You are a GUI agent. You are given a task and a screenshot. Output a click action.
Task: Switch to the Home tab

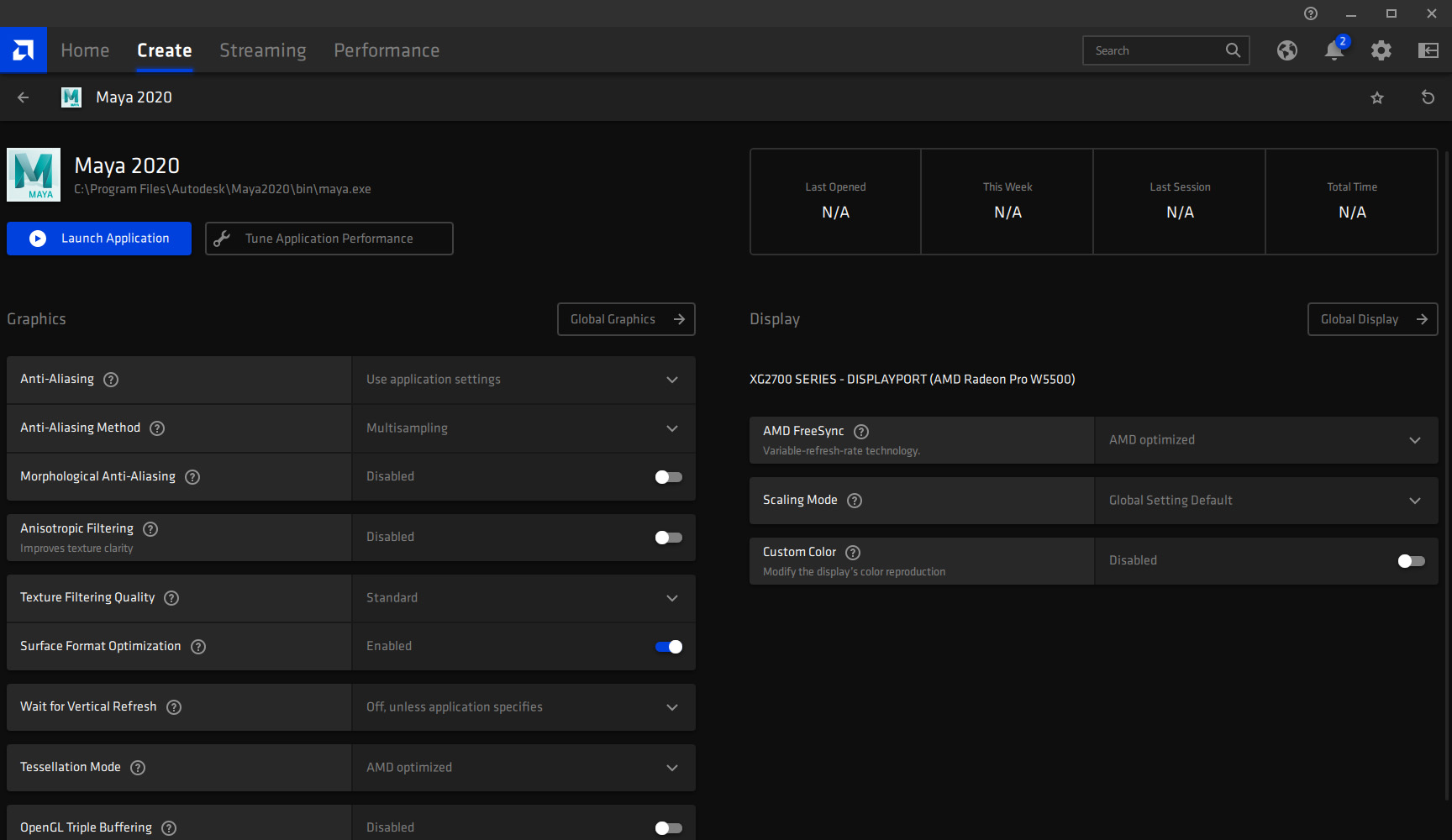click(x=85, y=50)
